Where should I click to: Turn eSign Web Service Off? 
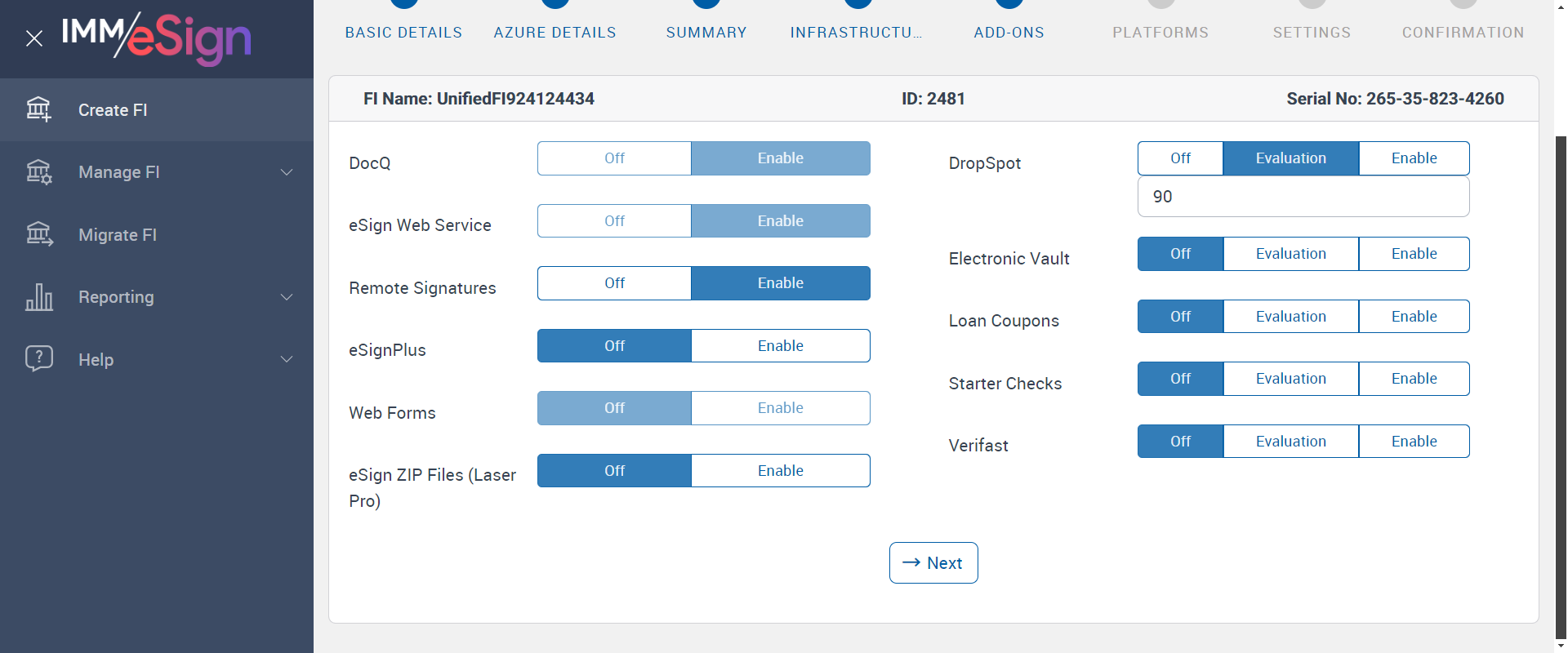pos(614,220)
